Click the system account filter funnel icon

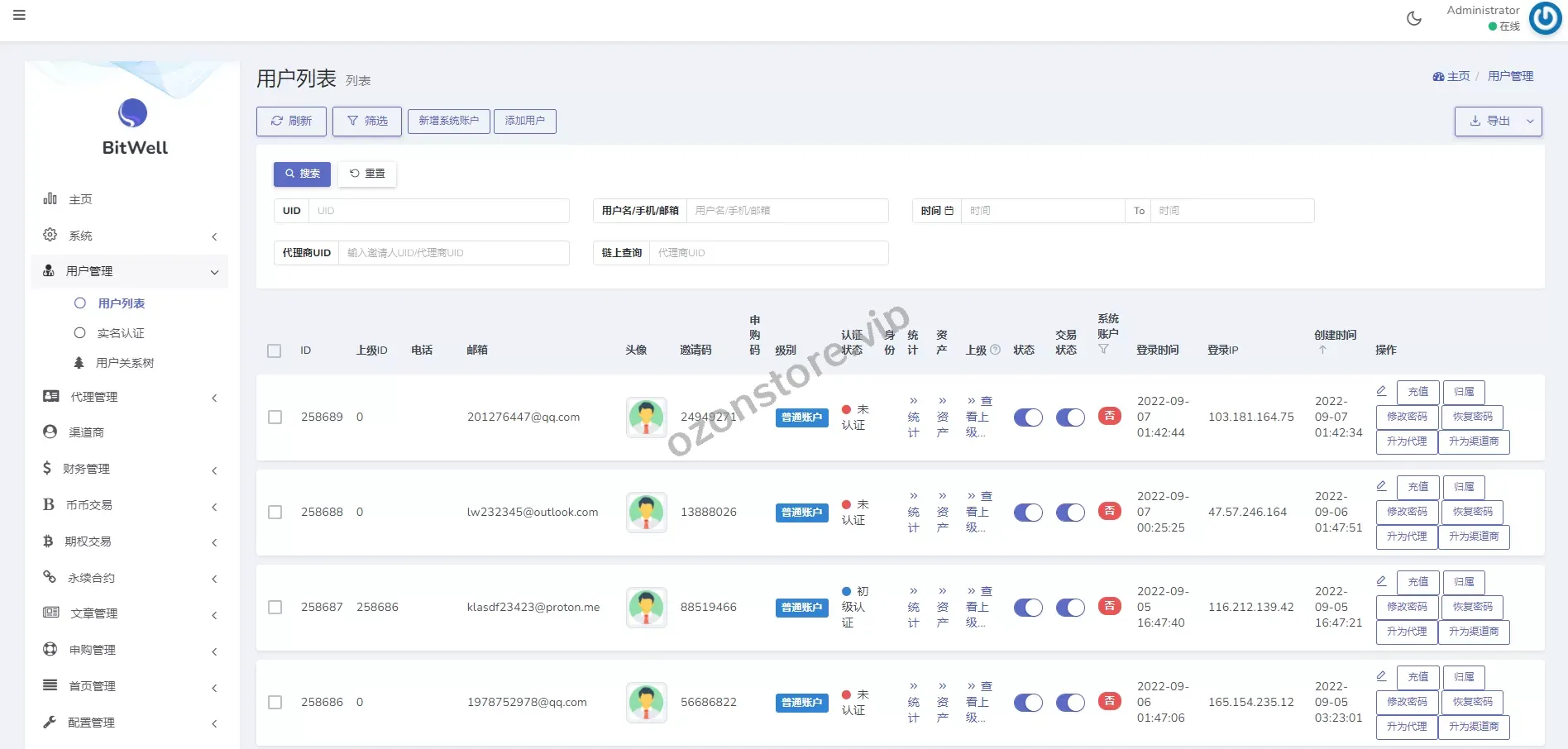pyautogui.click(x=1103, y=350)
